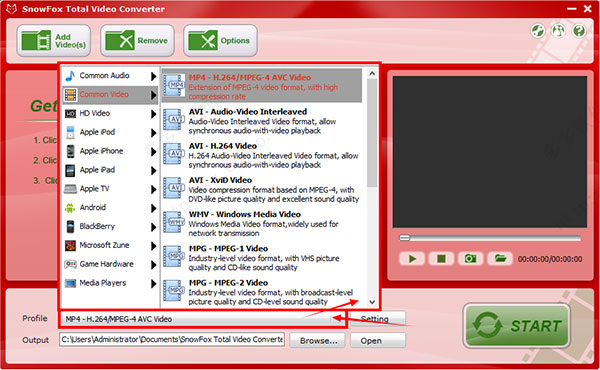Expand the Apple iPod submenu arrow
The width and height of the screenshot is (600, 370).
tap(153, 133)
